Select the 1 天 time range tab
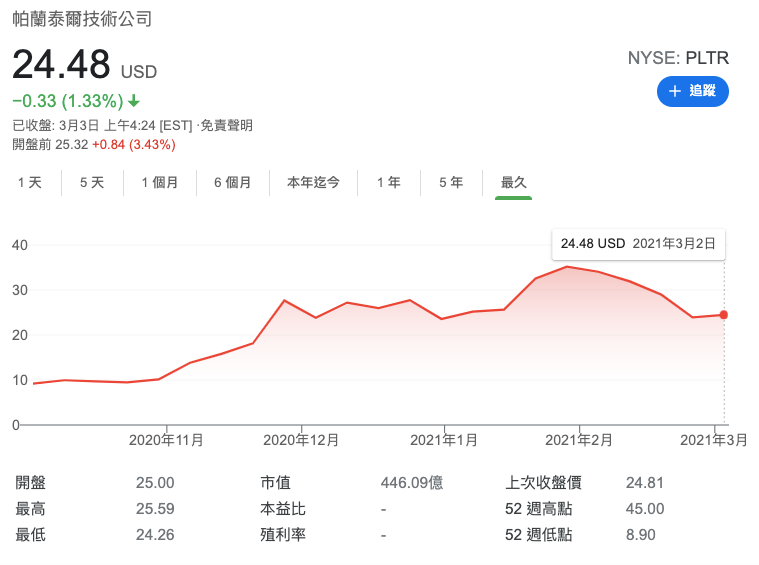 coord(30,183)
